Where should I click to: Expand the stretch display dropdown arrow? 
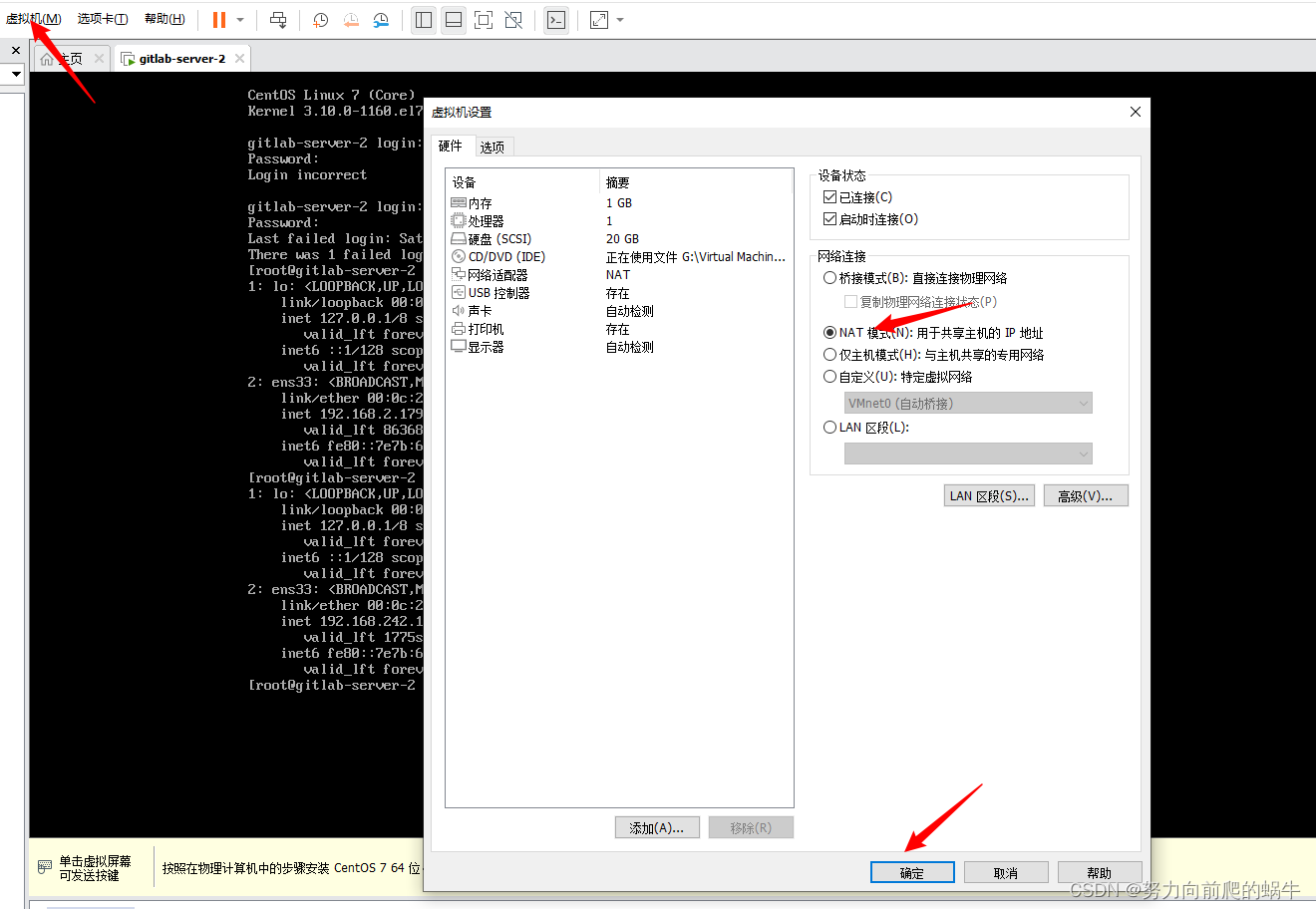pyautogui.click(x=620, y=20)
